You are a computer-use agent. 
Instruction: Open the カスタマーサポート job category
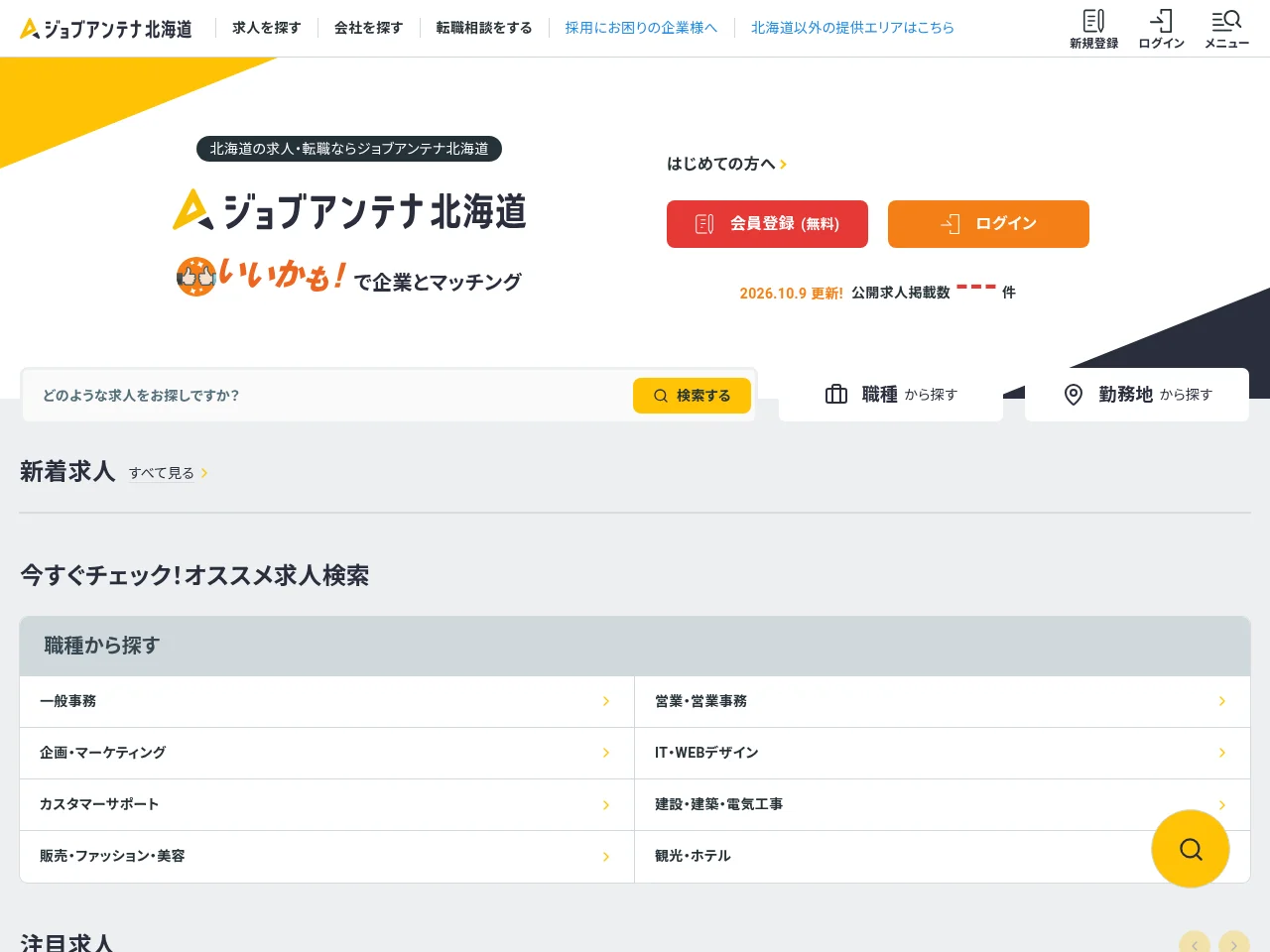tap(327, 804)
